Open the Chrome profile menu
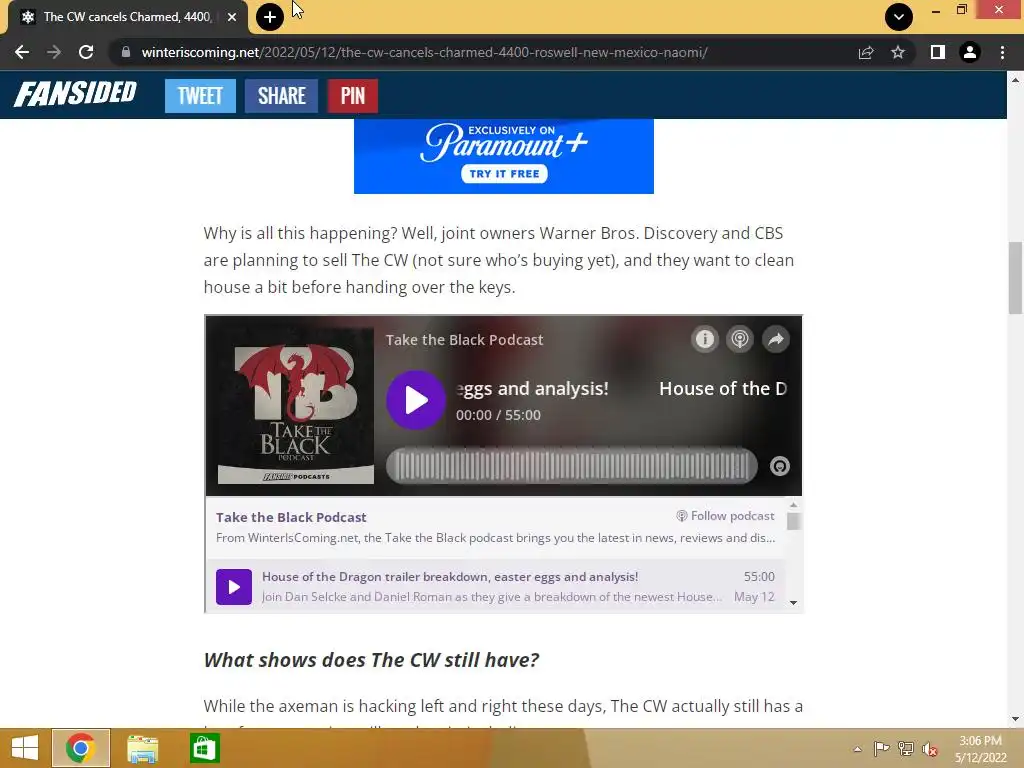Image resolution: width=1024 pixels, height=768 pixels. click(970, 52)
